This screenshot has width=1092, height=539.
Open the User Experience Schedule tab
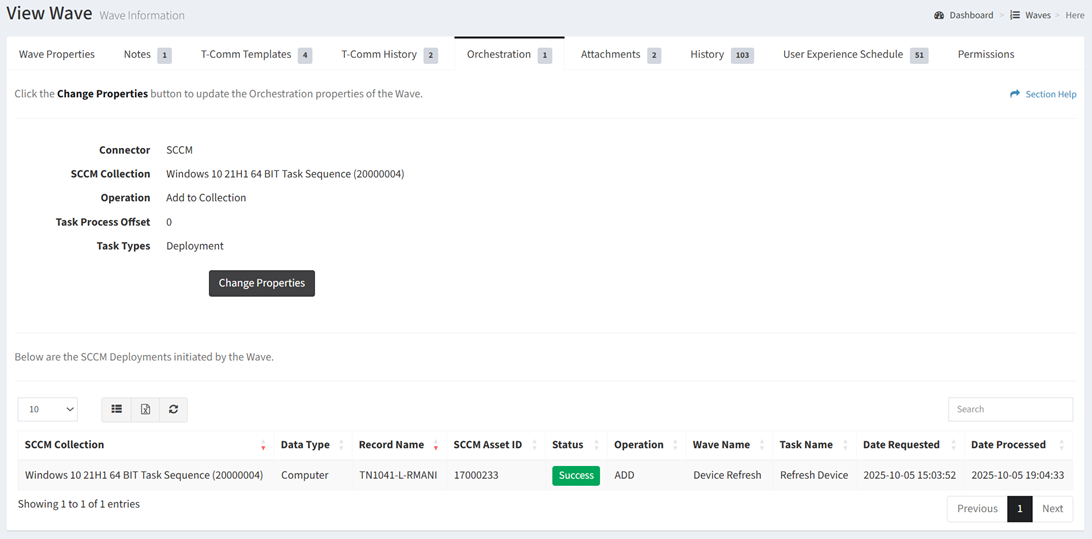[843, 54]
